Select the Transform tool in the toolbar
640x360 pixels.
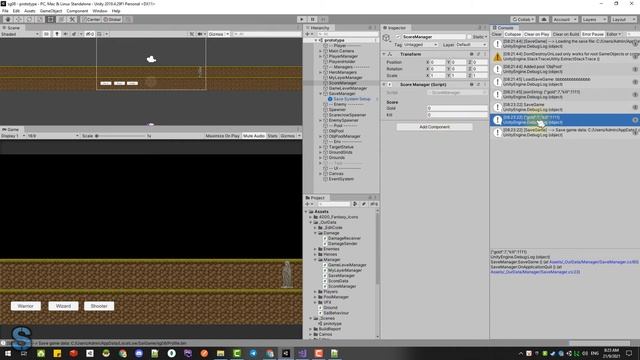point(61,19)
